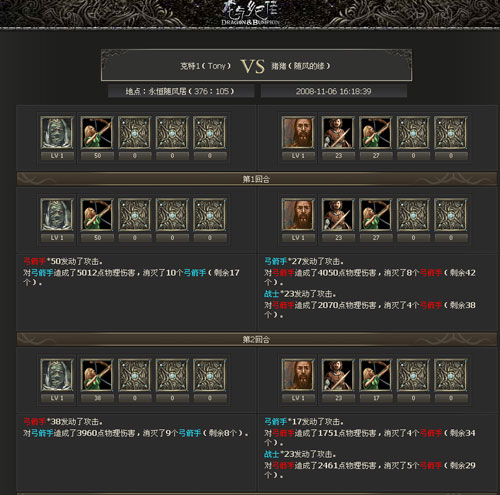
Task: Click attacker name 克特1 (Tony)
Action: point(205,66)
